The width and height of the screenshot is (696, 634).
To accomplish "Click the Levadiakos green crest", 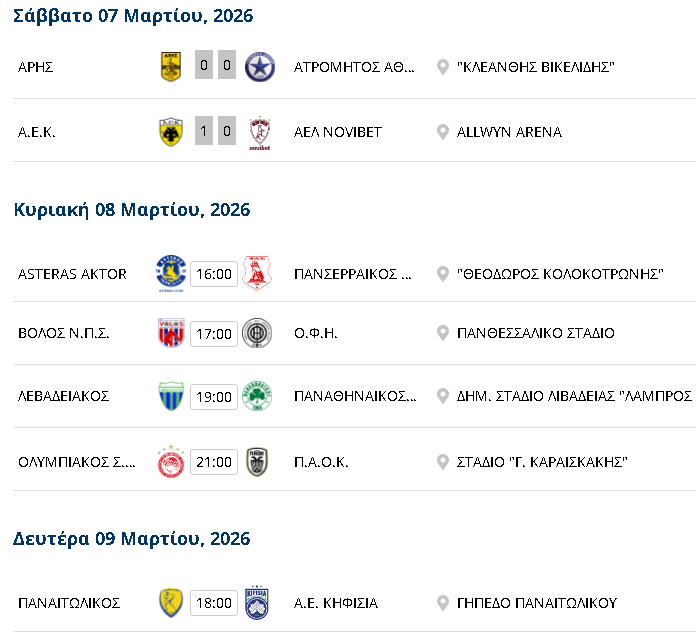I will 171,396.
